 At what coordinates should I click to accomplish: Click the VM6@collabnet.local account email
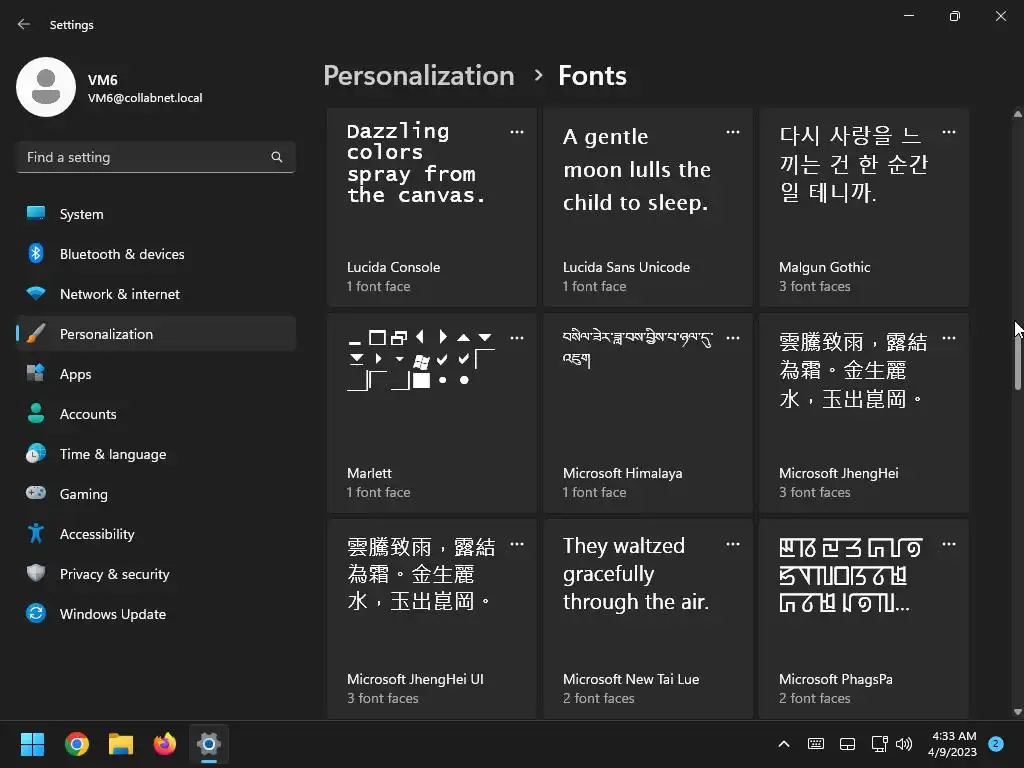145,98
